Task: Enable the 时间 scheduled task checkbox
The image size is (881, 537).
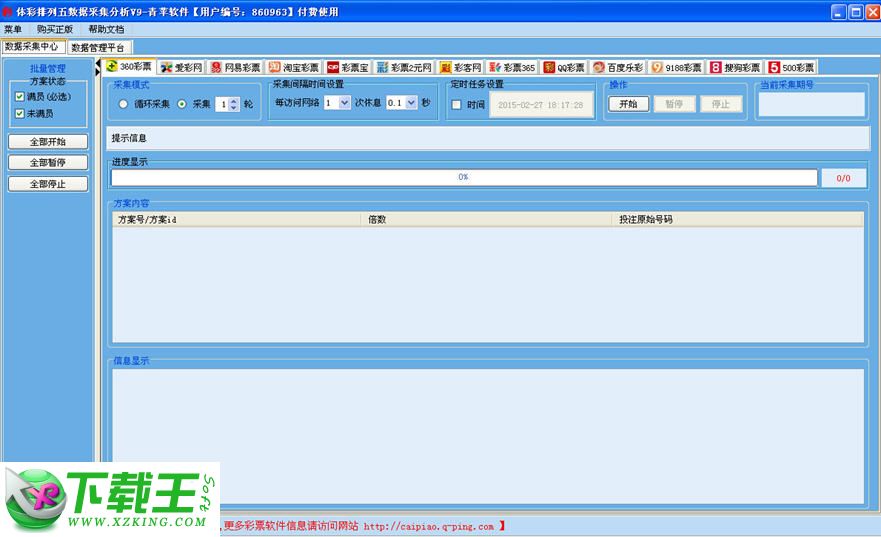Action: coord(456,104)
